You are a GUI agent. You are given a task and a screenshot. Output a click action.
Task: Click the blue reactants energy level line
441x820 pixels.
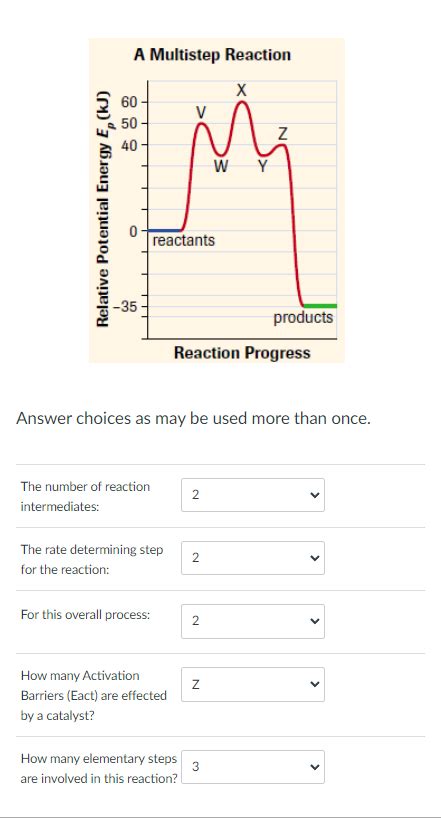(x=164, y=230)
